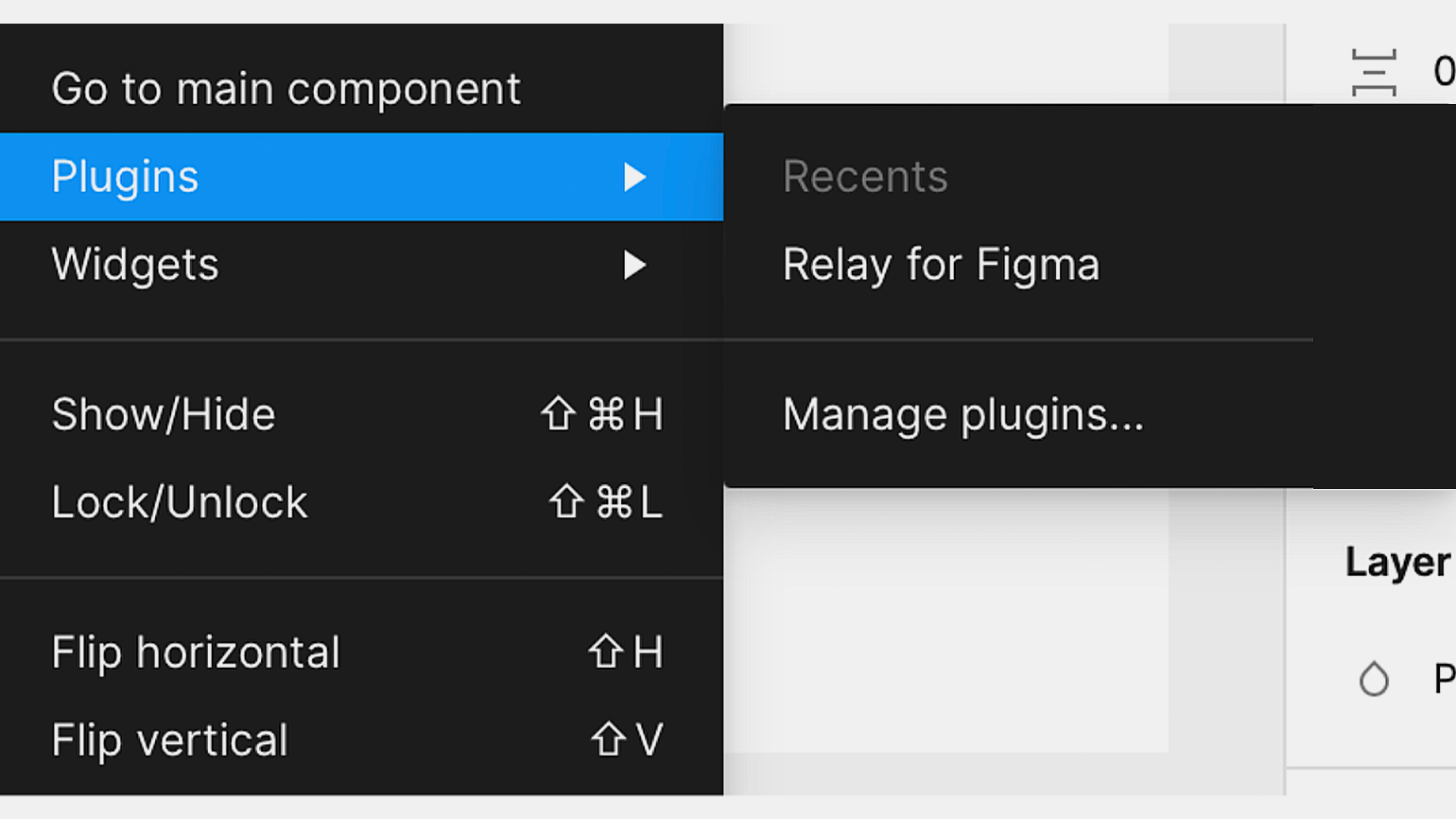Click the spacing value field beside spacing icon
The image size is (1456, 819).
[1443, 72]
